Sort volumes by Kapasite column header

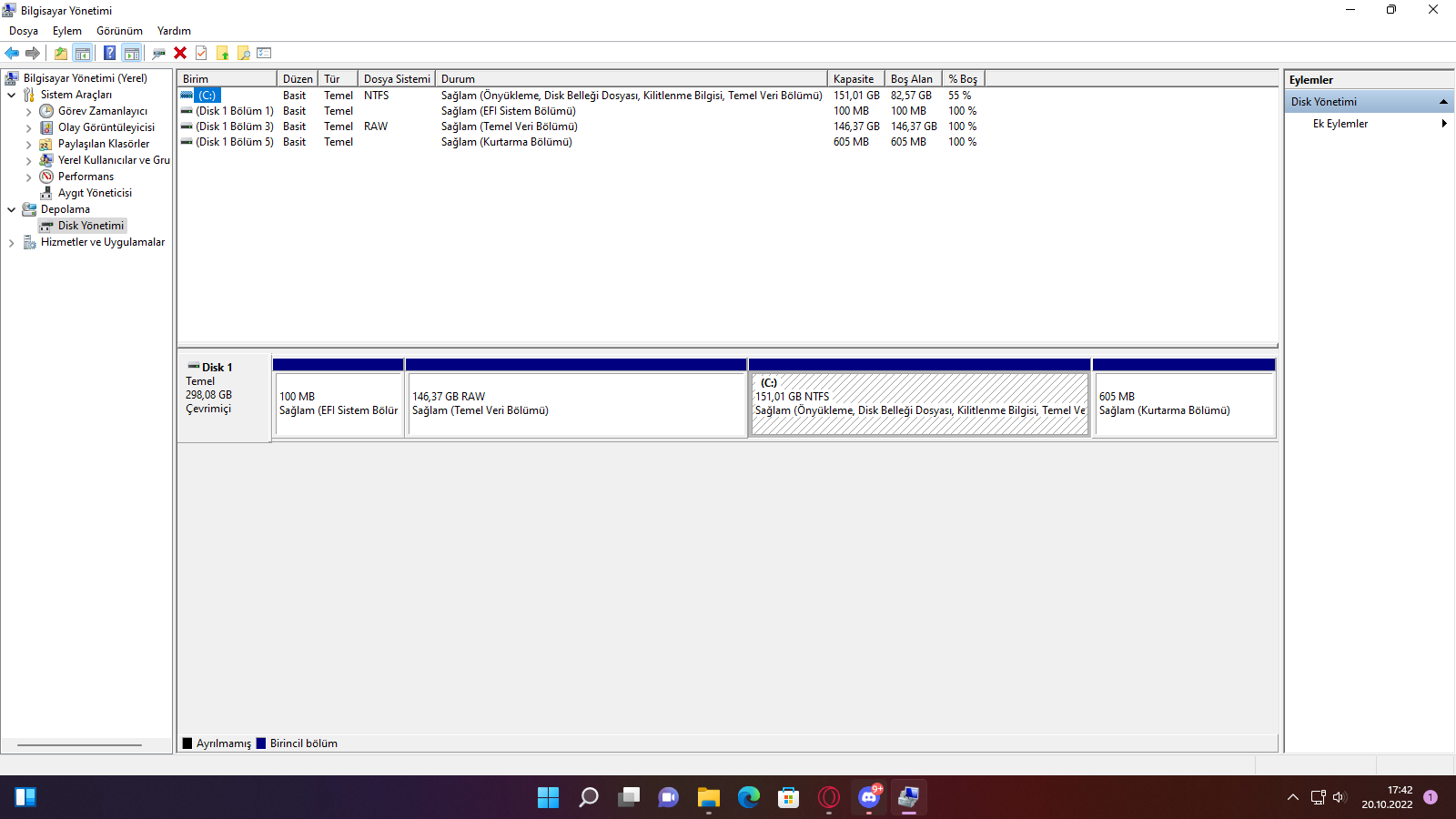pyautogui.click(x=855, y=79)
